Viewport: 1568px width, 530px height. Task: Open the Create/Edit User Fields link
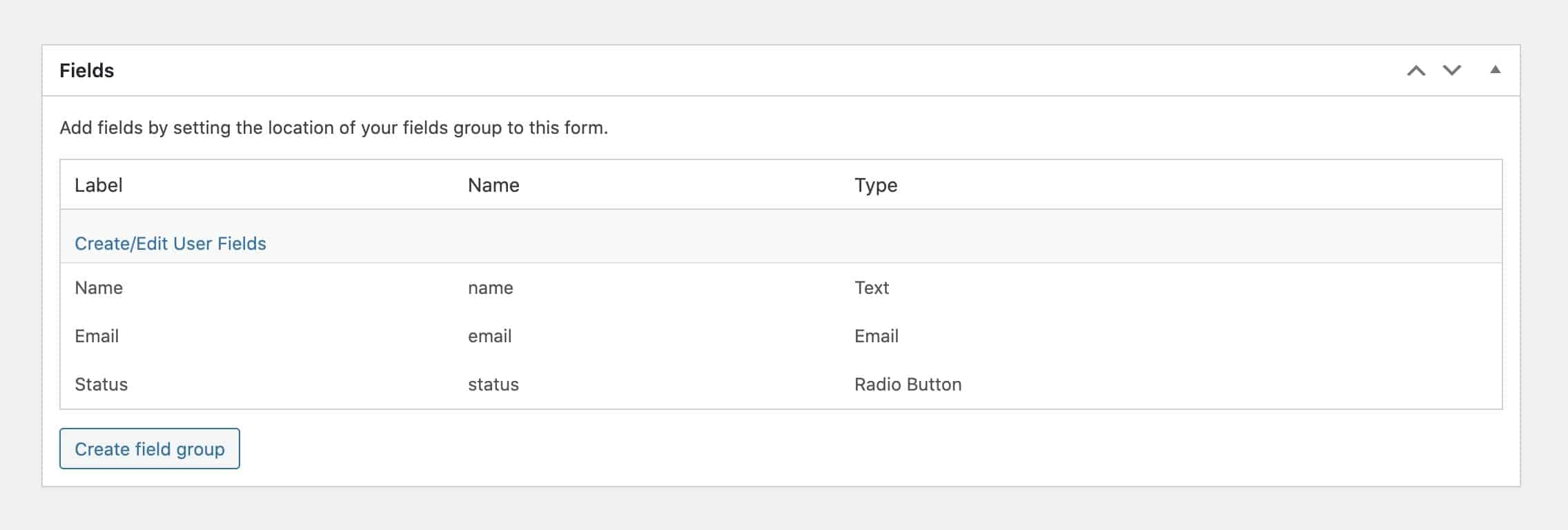[x=170, y=244]
